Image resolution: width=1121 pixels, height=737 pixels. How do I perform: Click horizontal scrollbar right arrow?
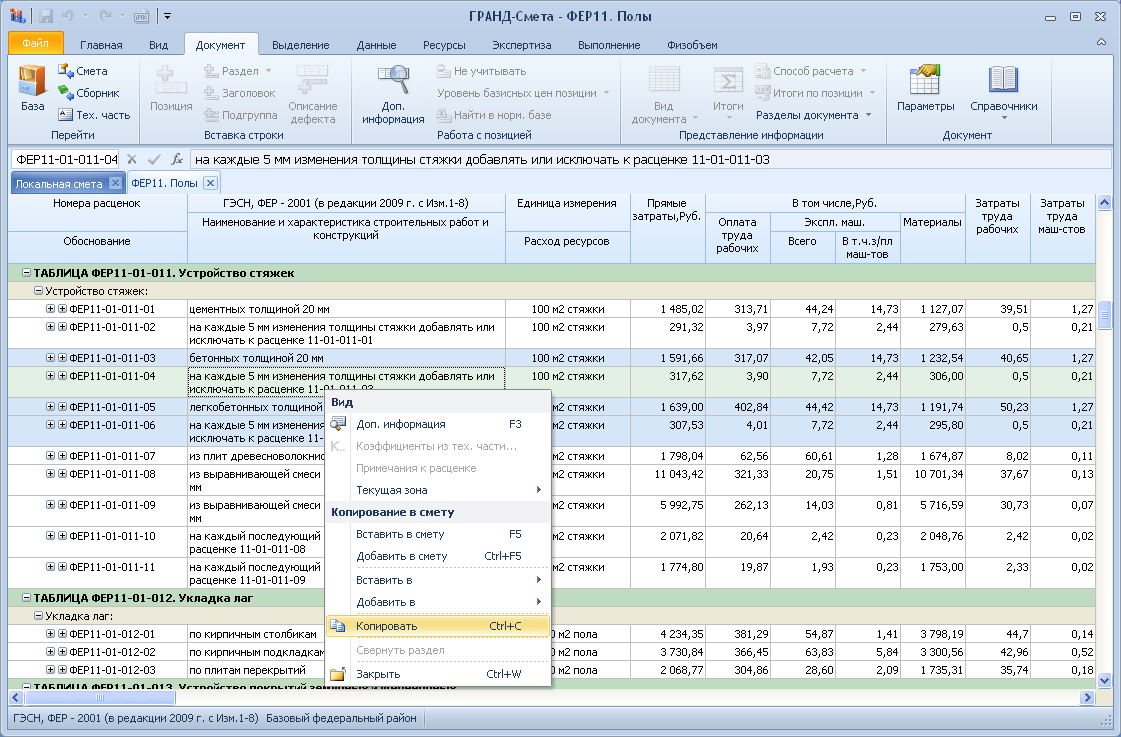[x=1087, y=697]
